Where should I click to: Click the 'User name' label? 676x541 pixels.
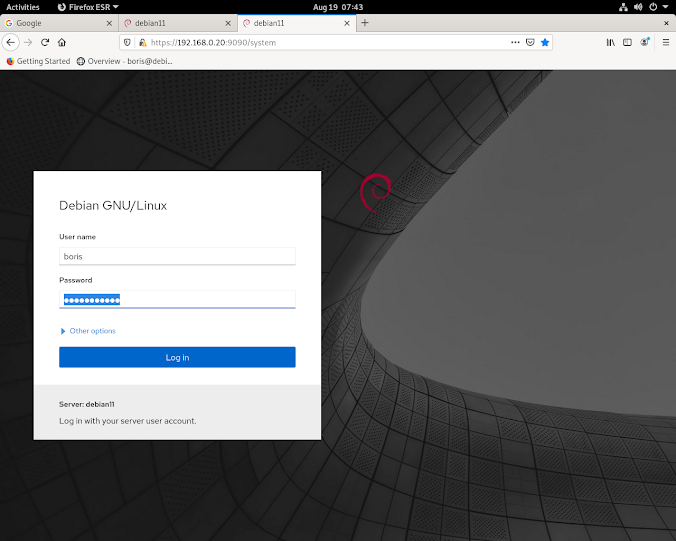click(78, 237)
